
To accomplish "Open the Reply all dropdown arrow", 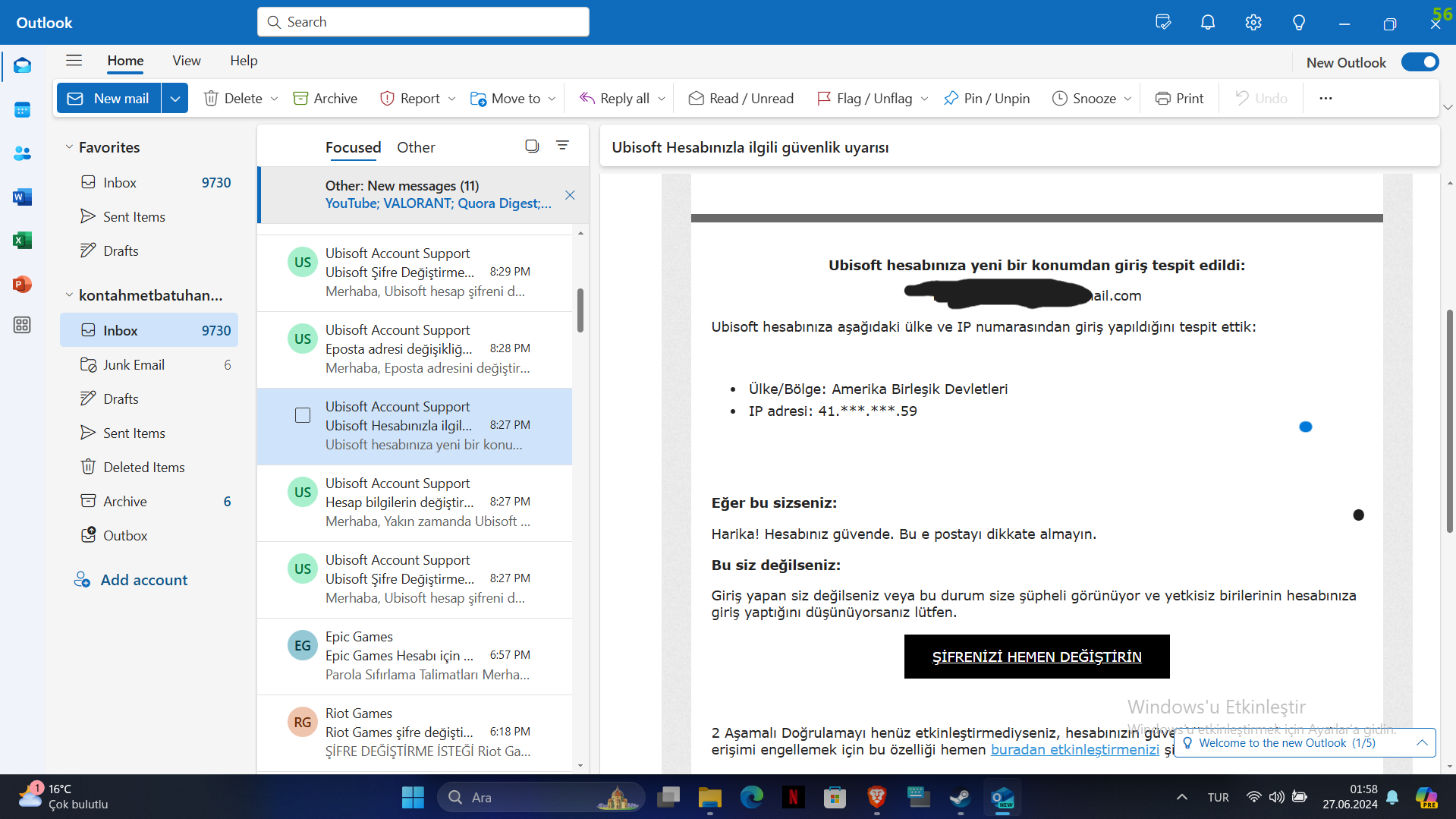I will coord(662,99).
